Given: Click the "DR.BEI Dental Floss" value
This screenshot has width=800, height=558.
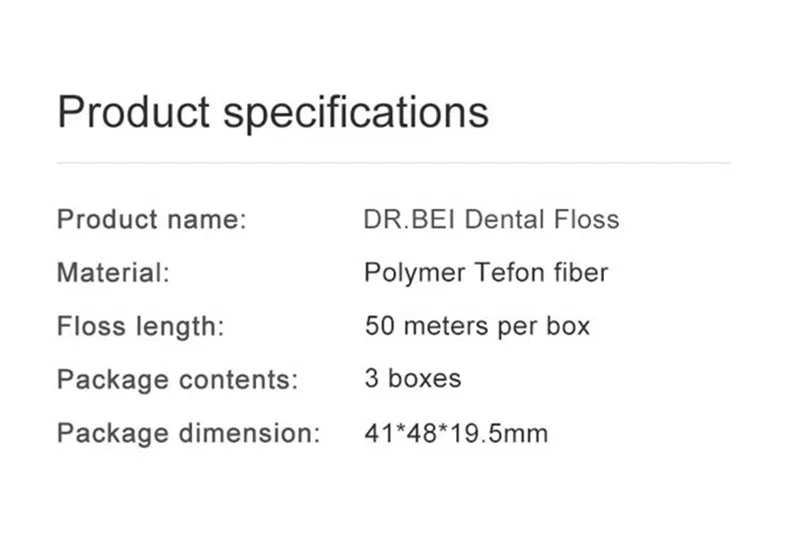Looking at the screenshot, I should pos(491,219).
